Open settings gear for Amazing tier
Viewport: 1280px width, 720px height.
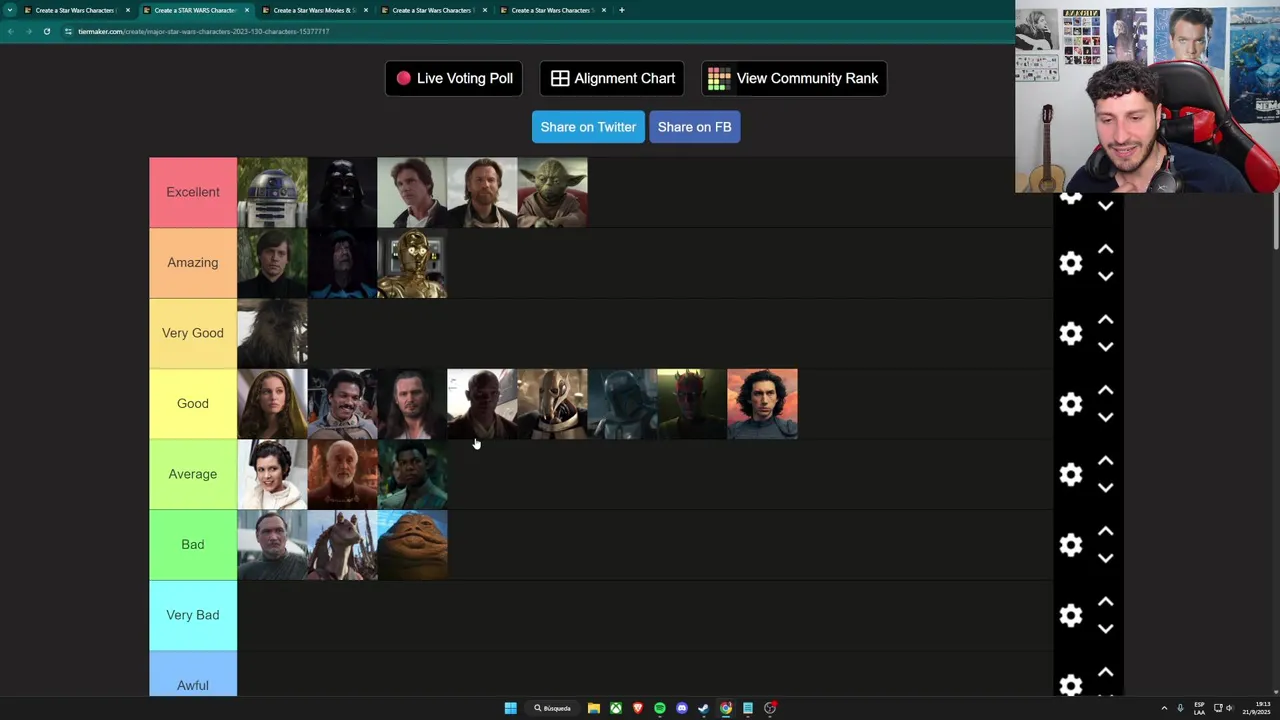(1071, 263)
